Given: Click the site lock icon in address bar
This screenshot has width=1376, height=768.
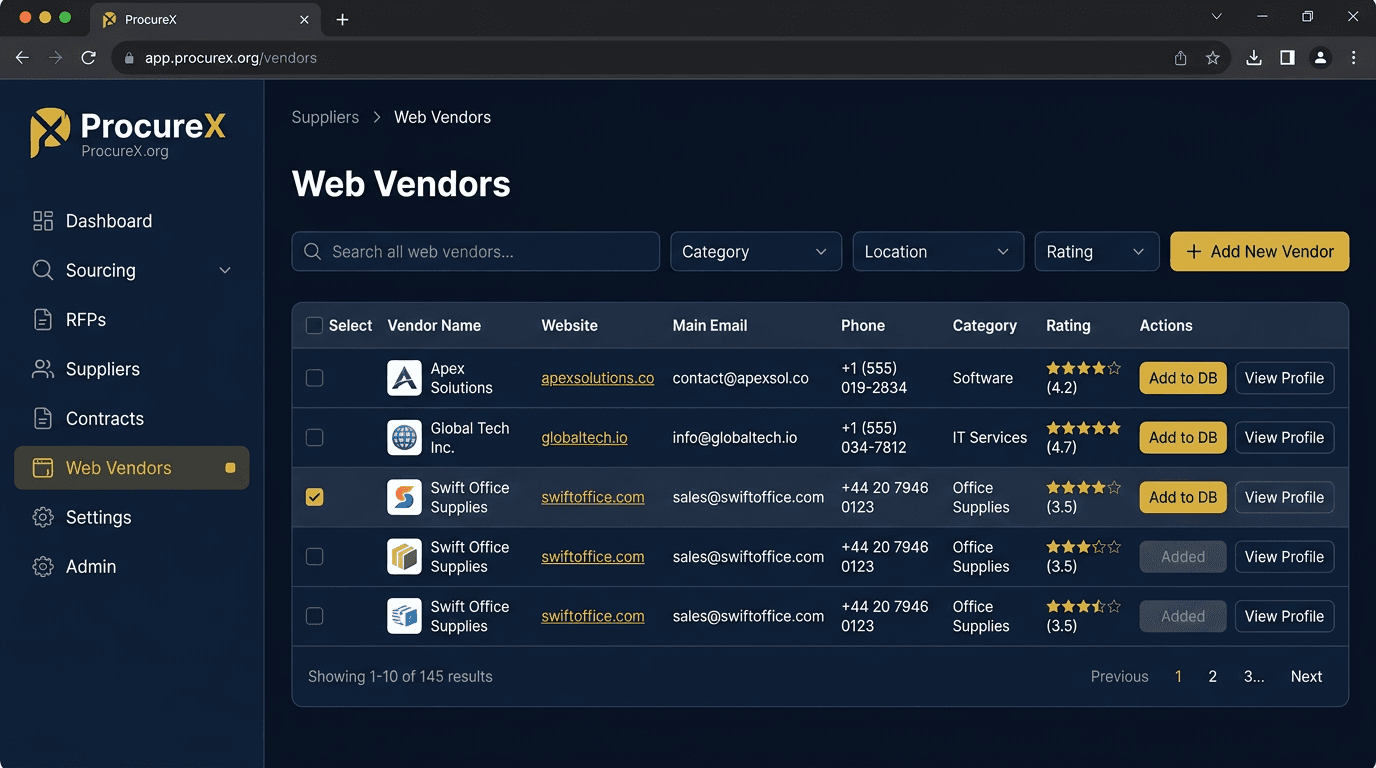Looking at the screenshot, I should click(x=129, y=58).
